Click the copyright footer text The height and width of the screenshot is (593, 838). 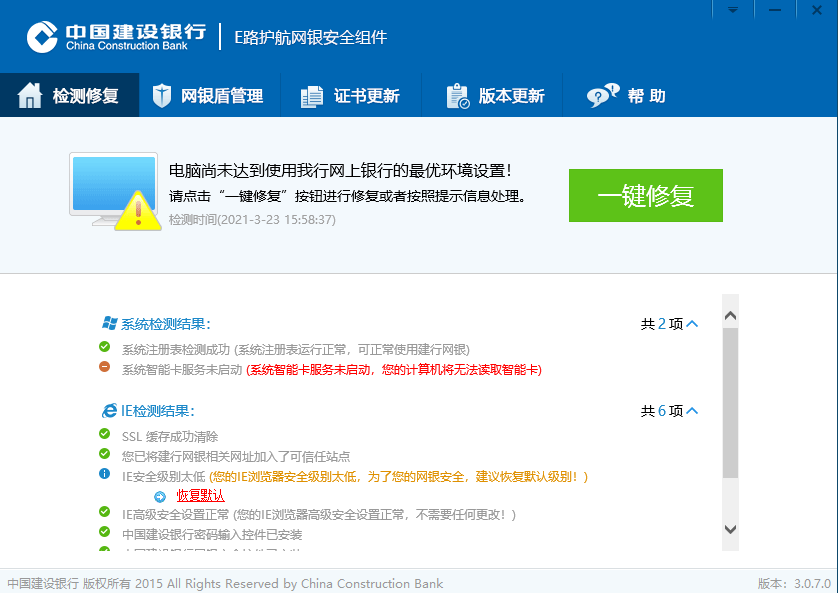225,583
